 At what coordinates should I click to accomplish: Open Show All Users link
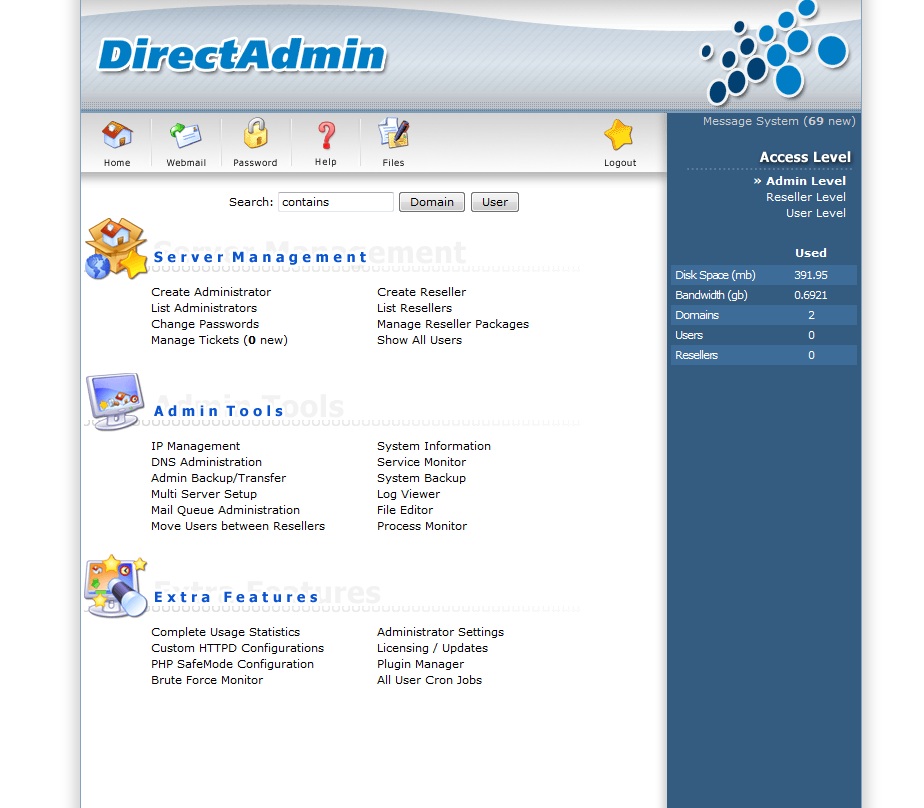[420, 340]
